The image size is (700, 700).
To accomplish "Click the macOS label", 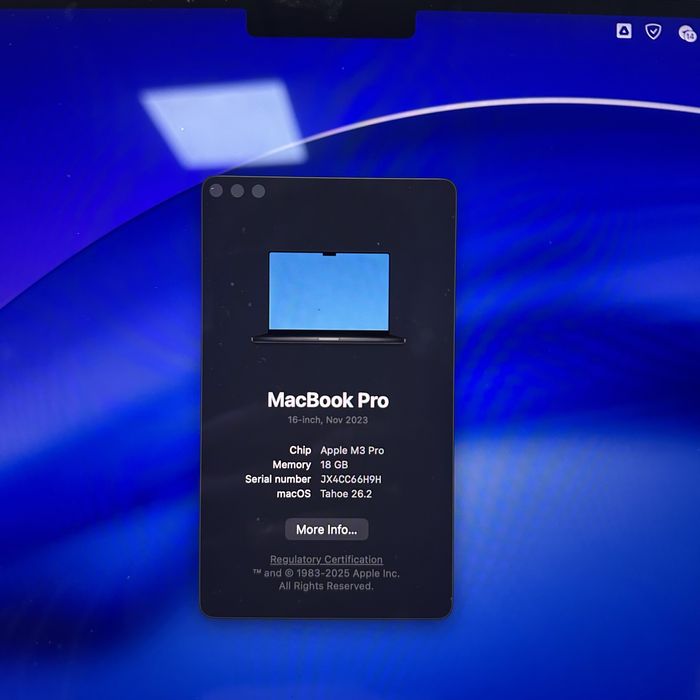I will point(294,494).
